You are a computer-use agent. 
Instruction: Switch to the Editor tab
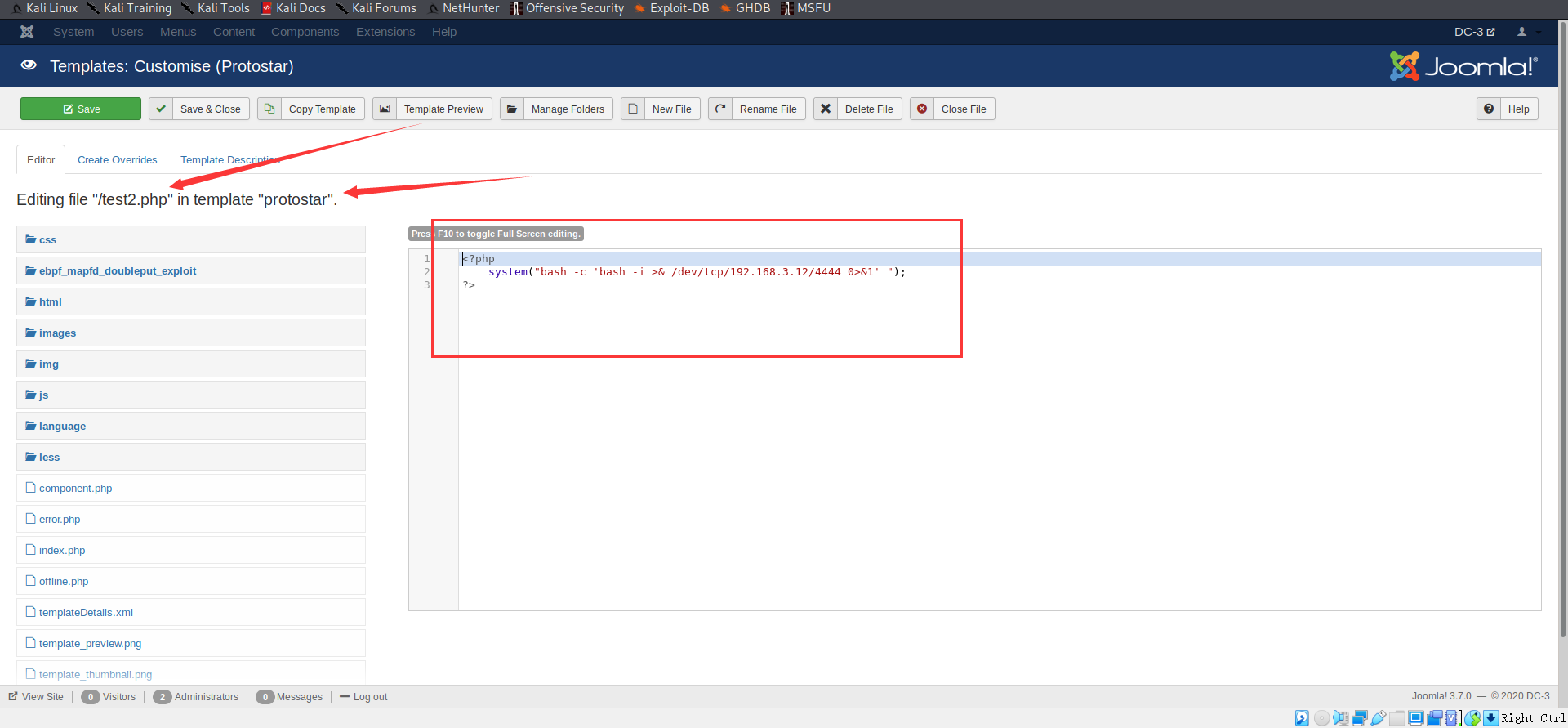coord(41,160)
